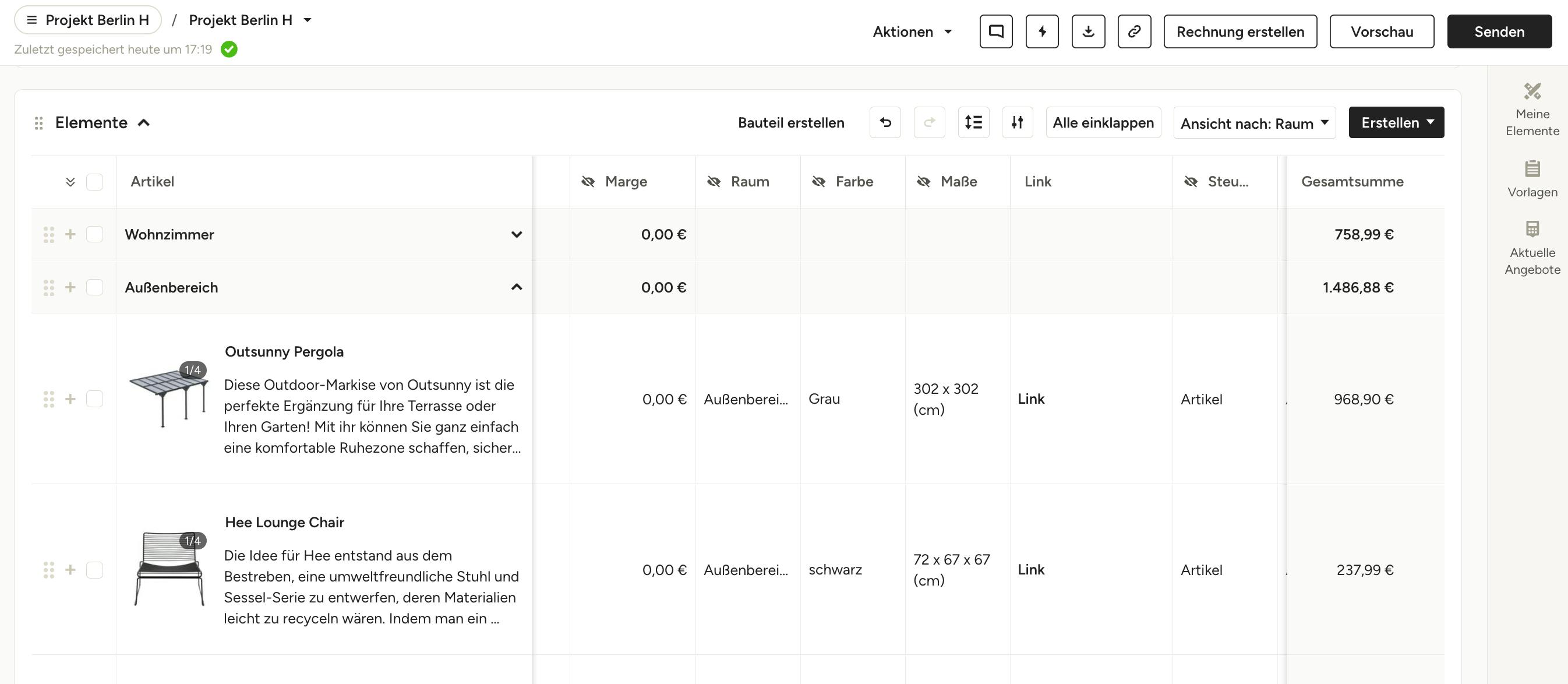Select the Wohnzimmer row checkbox
The width and height of the screenshot is (1568, 684).
point(95,234)
